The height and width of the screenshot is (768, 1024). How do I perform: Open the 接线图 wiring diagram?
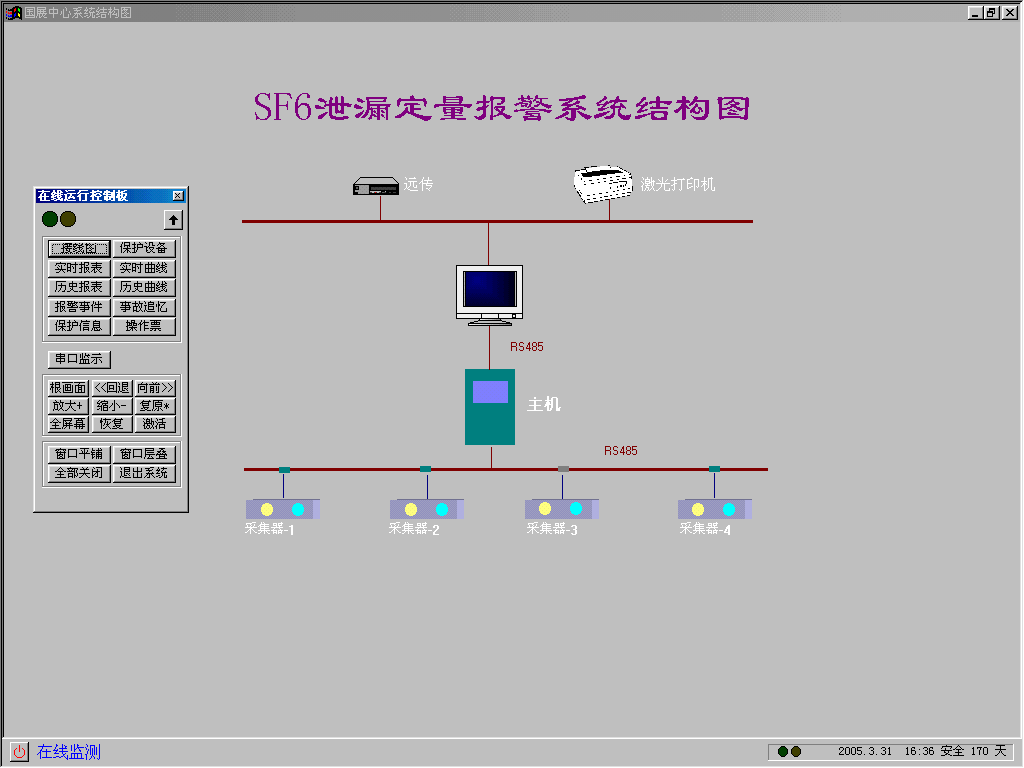point(79,249)
